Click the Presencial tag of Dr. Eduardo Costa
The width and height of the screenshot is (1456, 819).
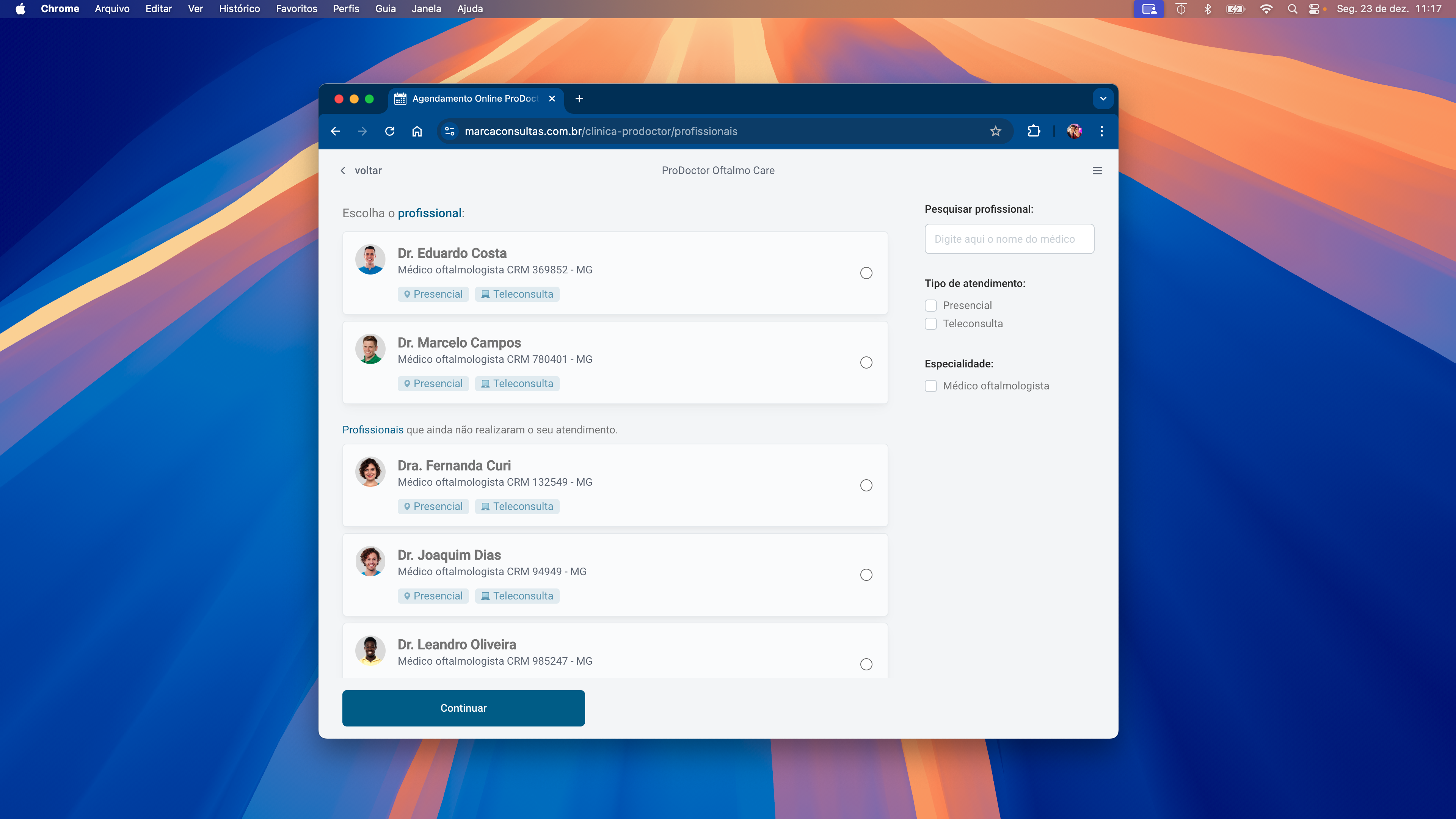click(x=433, y=294)
